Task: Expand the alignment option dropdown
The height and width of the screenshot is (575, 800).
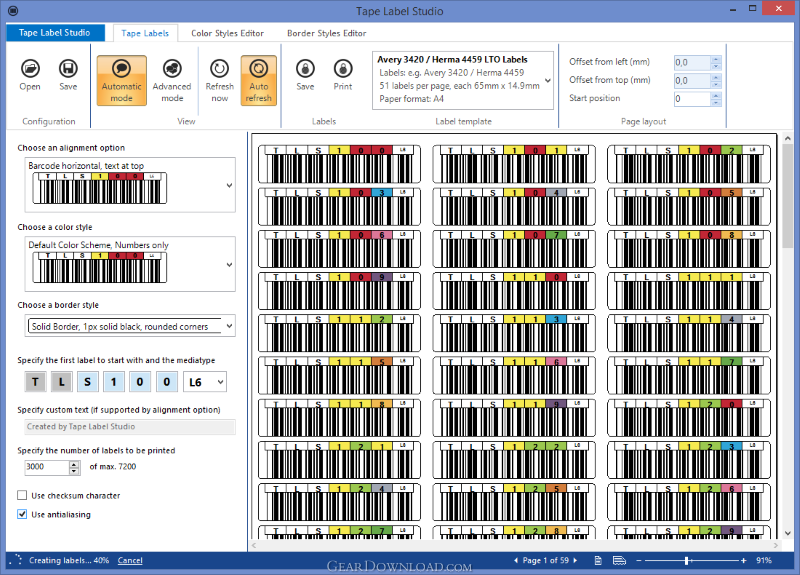Action: click(229, 185)
